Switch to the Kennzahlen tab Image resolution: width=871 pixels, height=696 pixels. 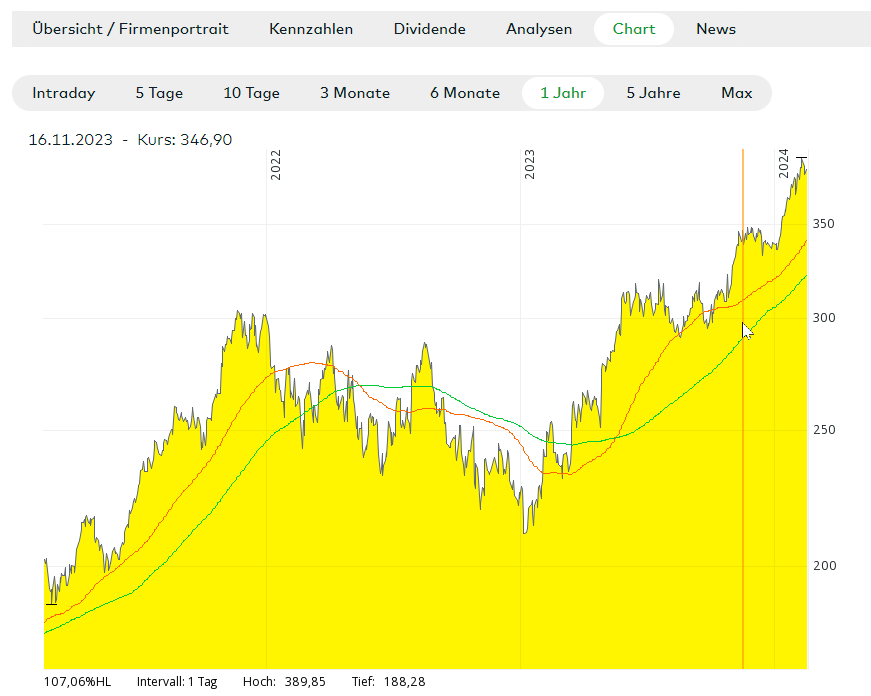[x=311, y=29]
